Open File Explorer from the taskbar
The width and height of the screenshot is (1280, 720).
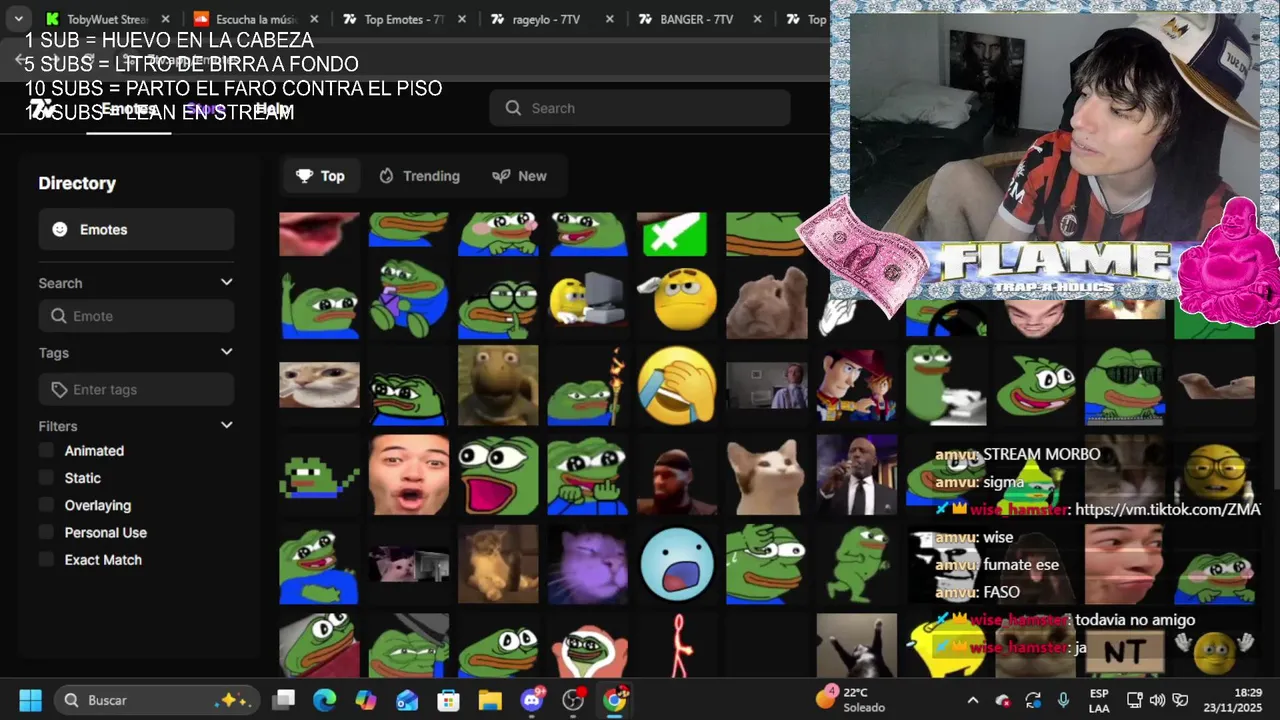click(489, 700)
